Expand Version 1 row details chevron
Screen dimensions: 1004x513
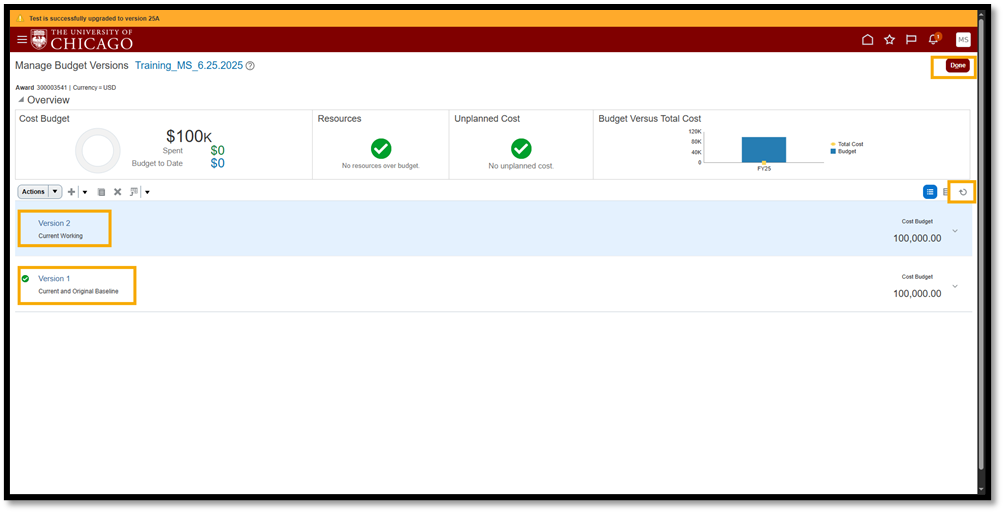coord(955,286)
